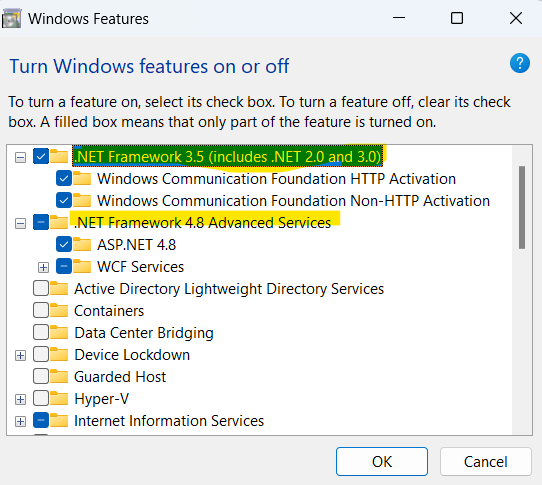Image resolution: width=542 pixels, height=485 pixels.
Task: Enable Active Directory Lightweight Directory Services checkbox
Action: 41,288
